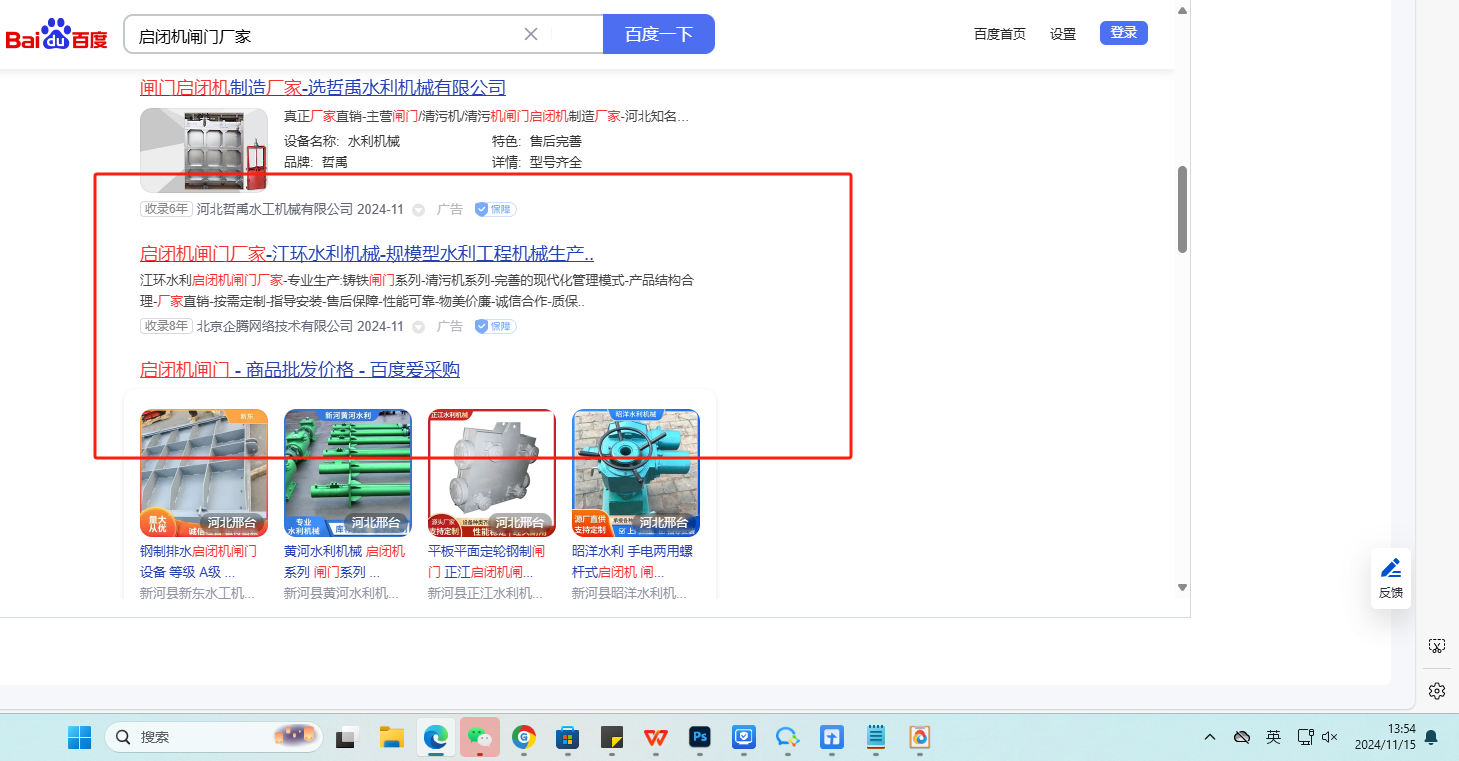Click the Baidu logo
Viewport: 1459px width, 761px height.
coord(56,35)
